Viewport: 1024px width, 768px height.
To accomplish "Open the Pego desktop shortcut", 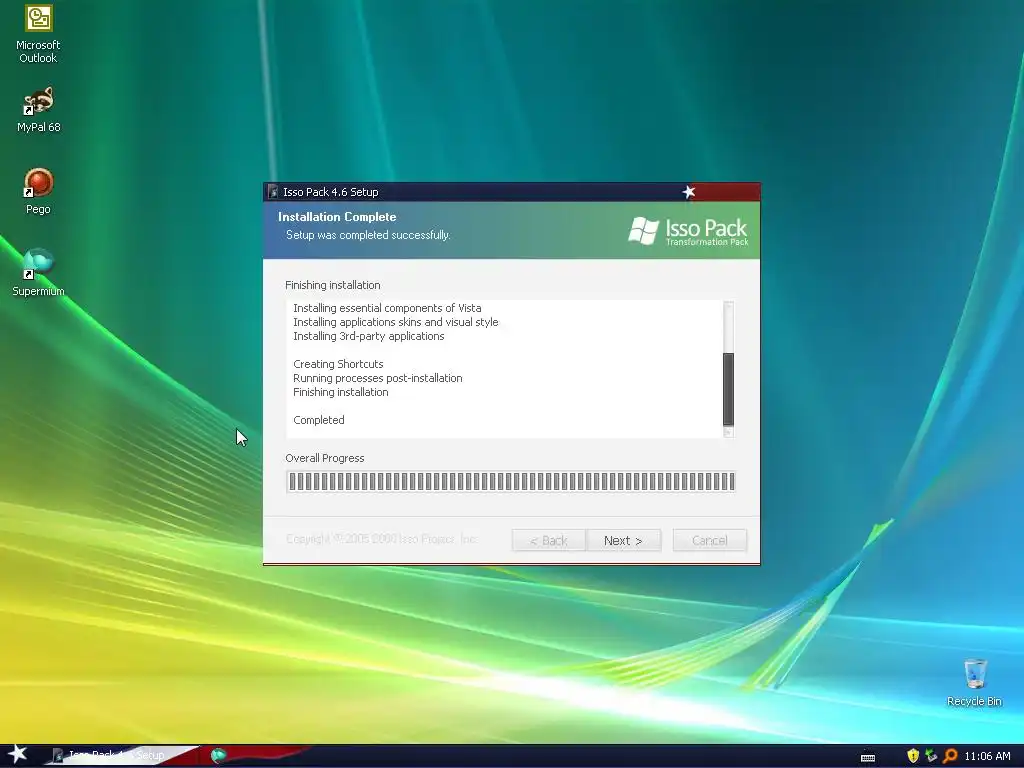I will [x=38, y=191].
